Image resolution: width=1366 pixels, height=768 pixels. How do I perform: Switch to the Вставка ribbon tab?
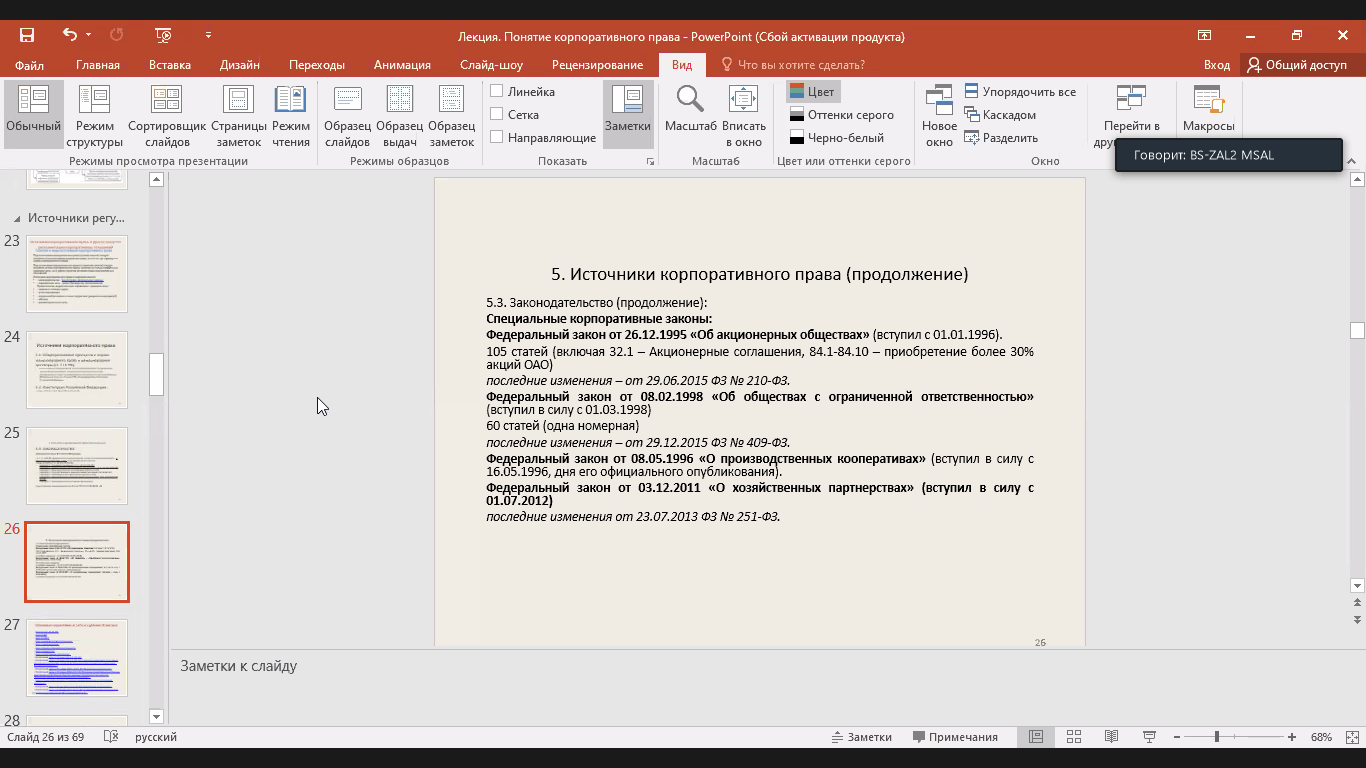pos(170,65)
